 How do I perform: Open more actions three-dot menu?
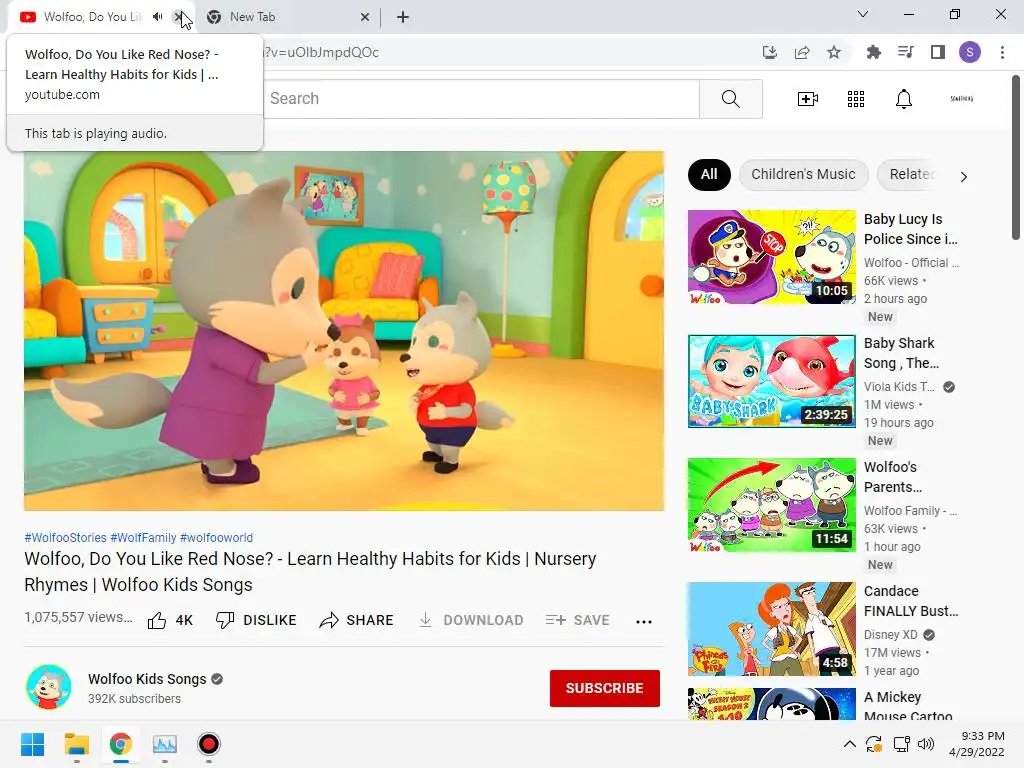pyautogui.click(x=644, y=622)
